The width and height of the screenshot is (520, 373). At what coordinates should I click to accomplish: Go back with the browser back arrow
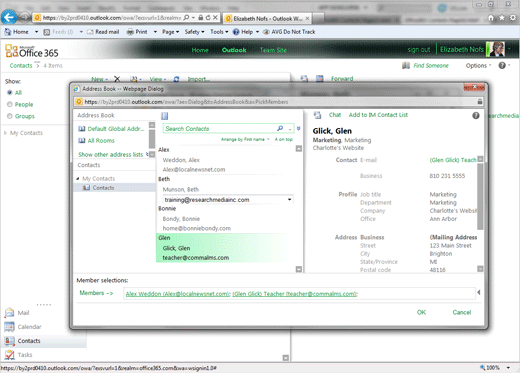tap(9, 17)
